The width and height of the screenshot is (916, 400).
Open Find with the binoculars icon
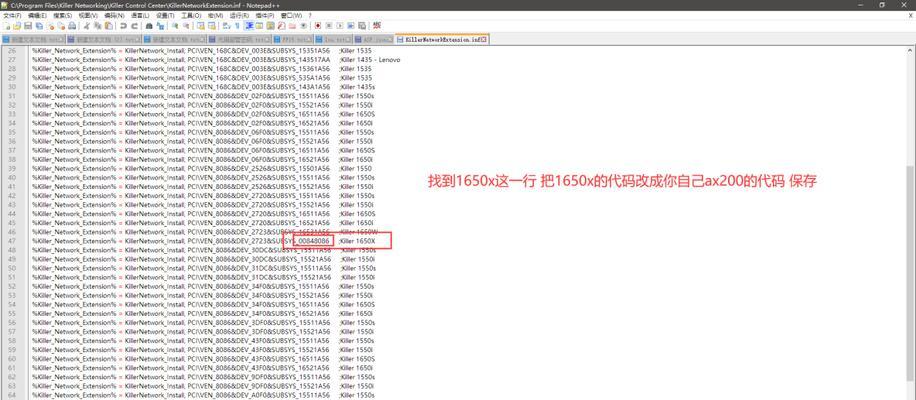point(149,26)
